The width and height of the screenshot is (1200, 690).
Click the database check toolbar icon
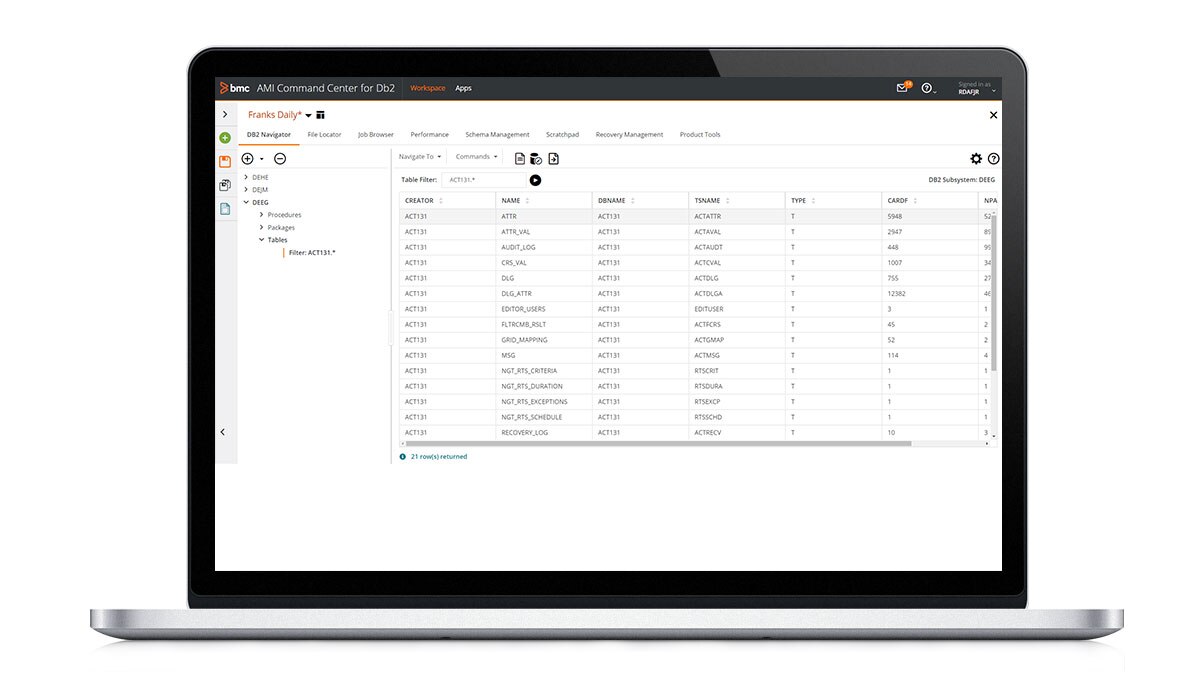[x=536, y=158]
